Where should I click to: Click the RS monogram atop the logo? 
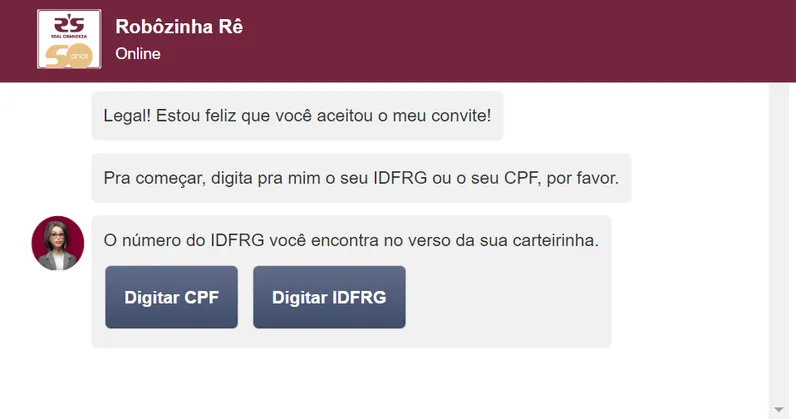pyautogui.click(x=69, y=24)
